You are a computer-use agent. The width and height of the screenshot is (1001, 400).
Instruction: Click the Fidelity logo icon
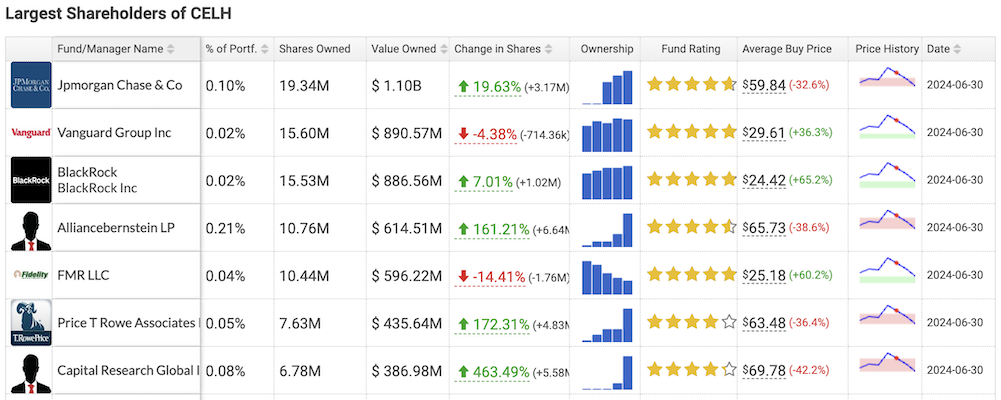coord(31,275)
